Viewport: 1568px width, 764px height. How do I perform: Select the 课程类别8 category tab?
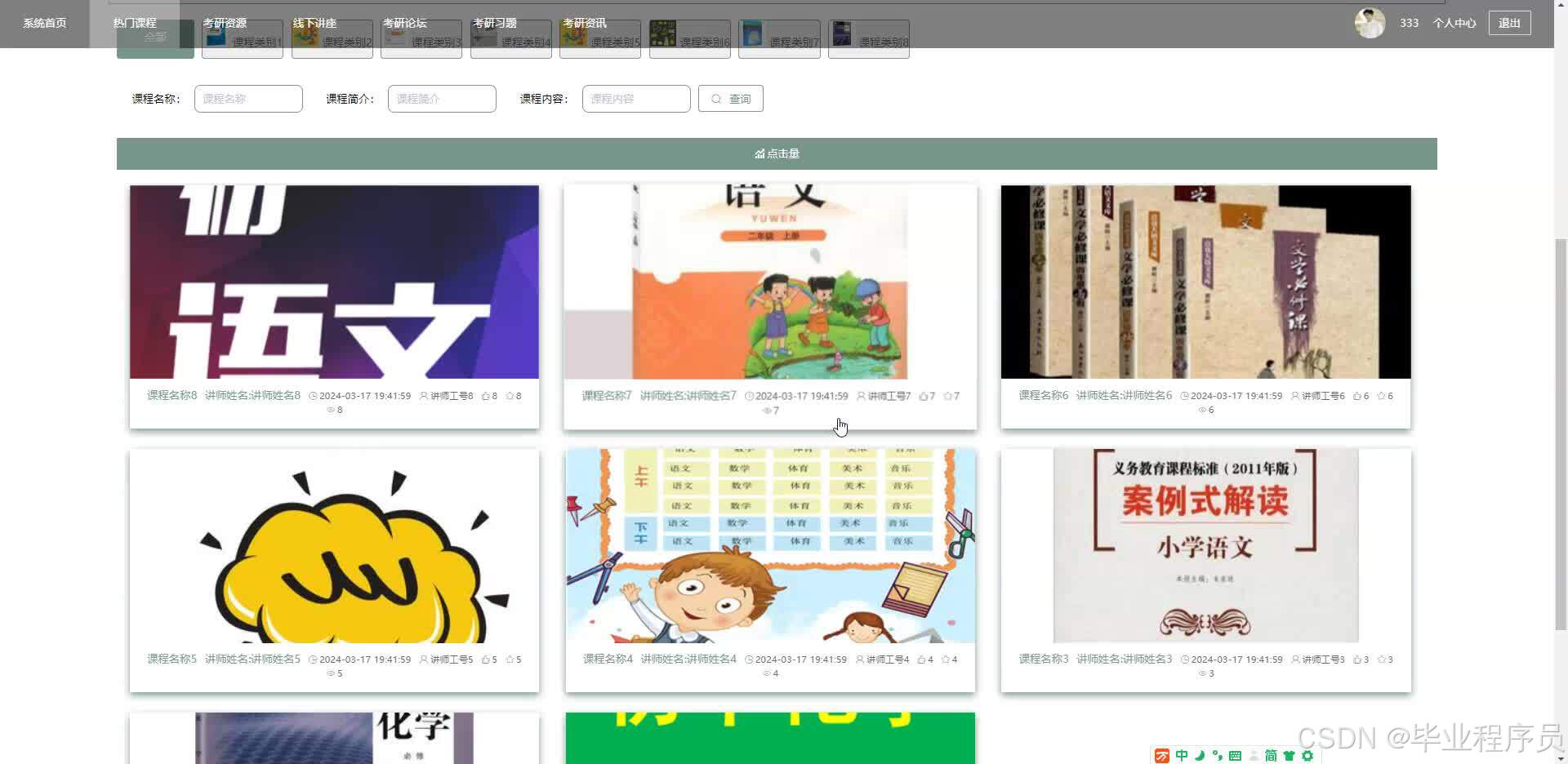[869, 40]
